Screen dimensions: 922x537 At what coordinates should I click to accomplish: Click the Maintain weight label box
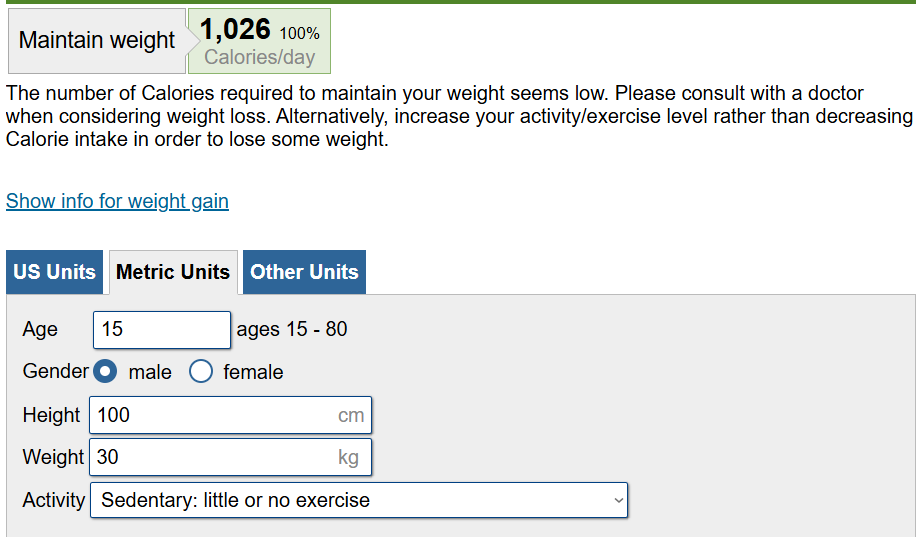coord(96,41)
